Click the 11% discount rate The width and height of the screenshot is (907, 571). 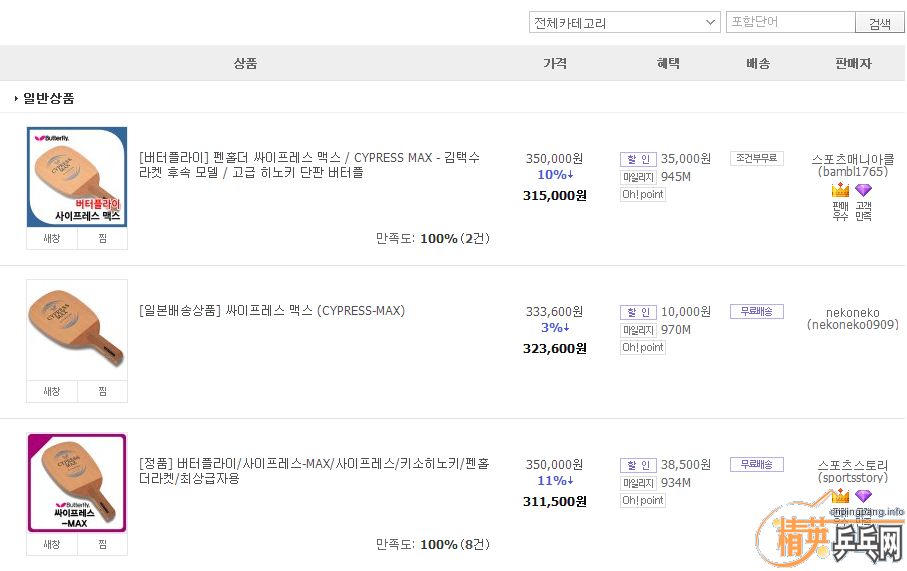point(555,481)
